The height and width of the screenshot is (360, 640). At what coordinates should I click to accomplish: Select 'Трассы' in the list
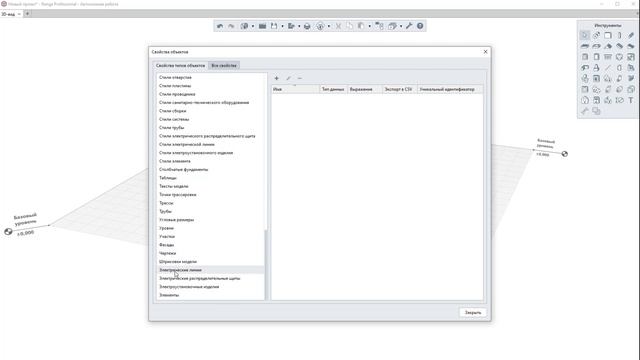tap(166, 203)
